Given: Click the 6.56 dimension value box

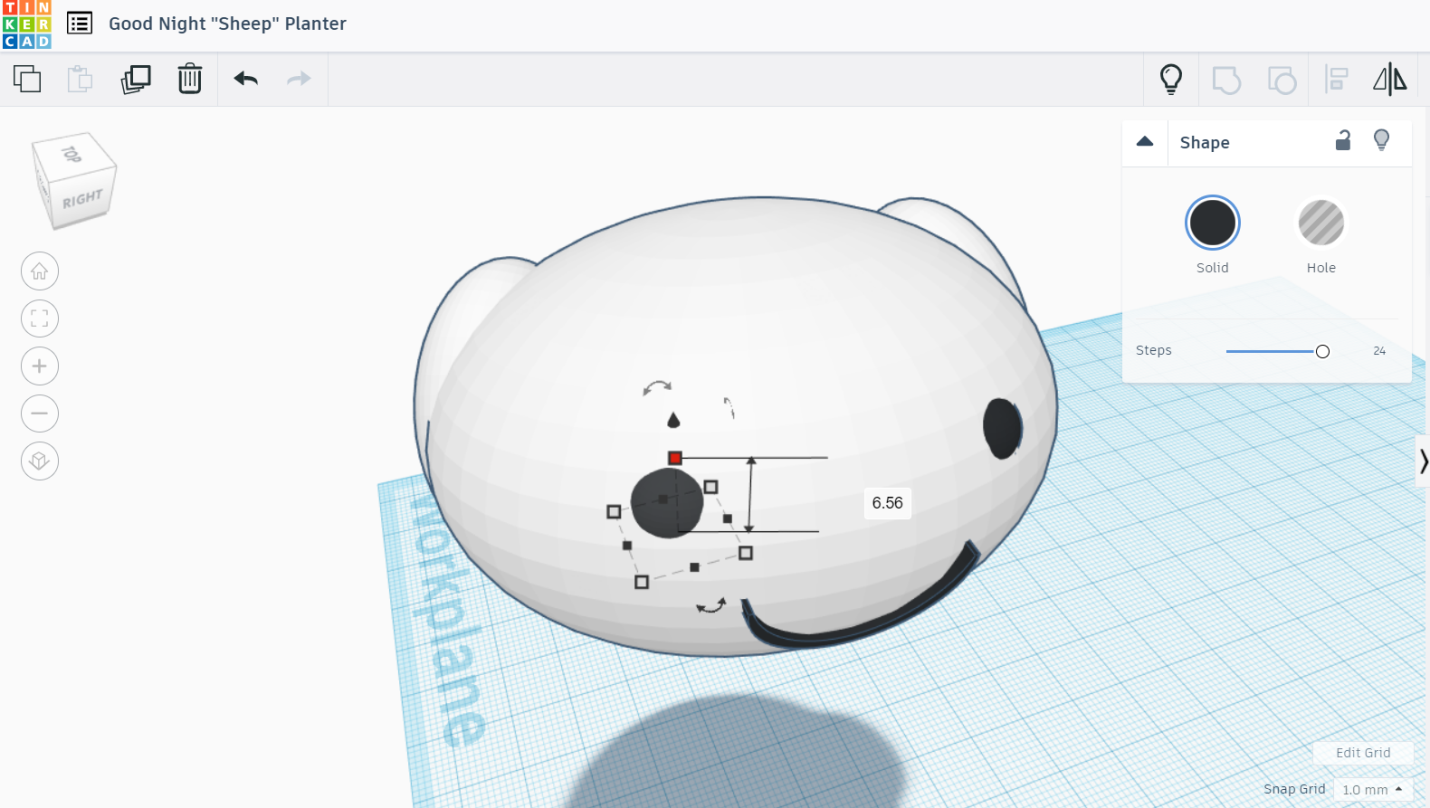Looking at the screenshot, I should coord(887,503).
